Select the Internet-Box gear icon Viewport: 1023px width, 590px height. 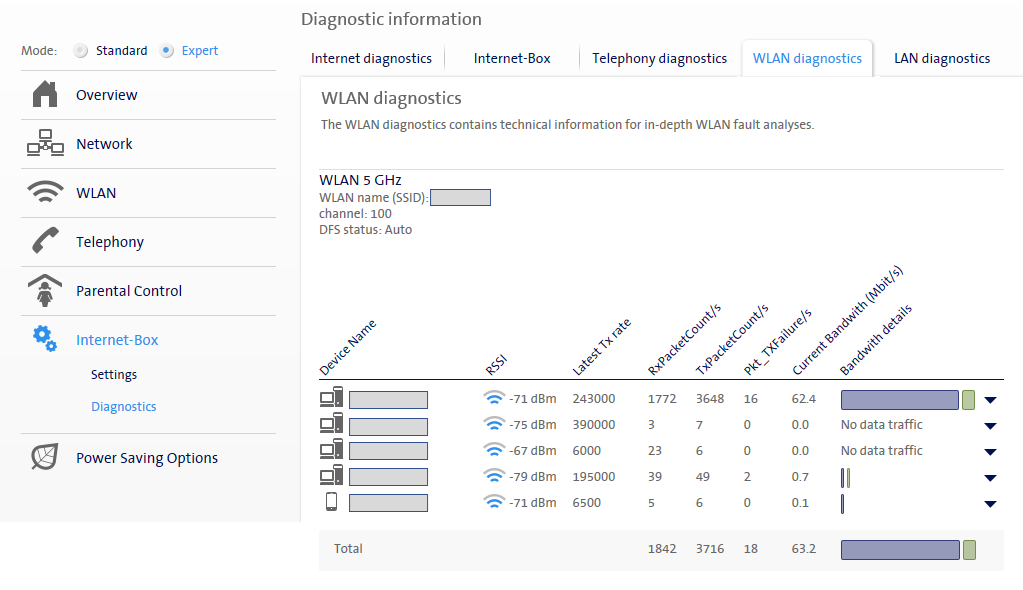click(44, 339)
